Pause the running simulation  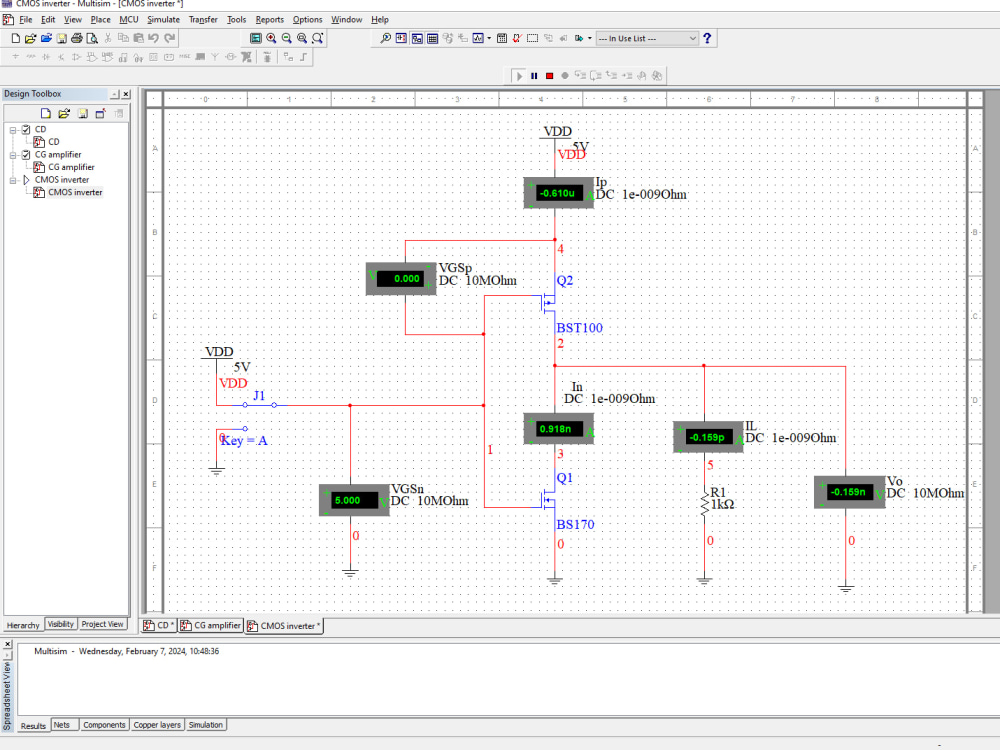[535, 75]
